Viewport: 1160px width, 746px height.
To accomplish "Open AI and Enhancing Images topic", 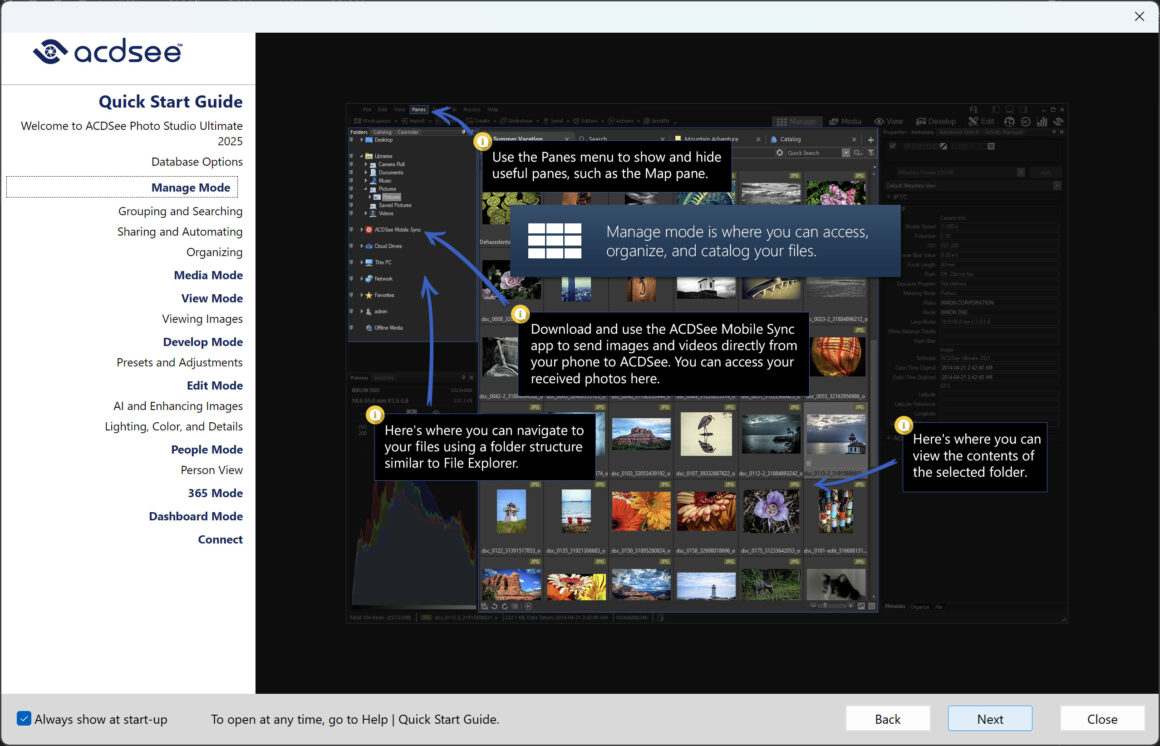I will pos(178,406).
